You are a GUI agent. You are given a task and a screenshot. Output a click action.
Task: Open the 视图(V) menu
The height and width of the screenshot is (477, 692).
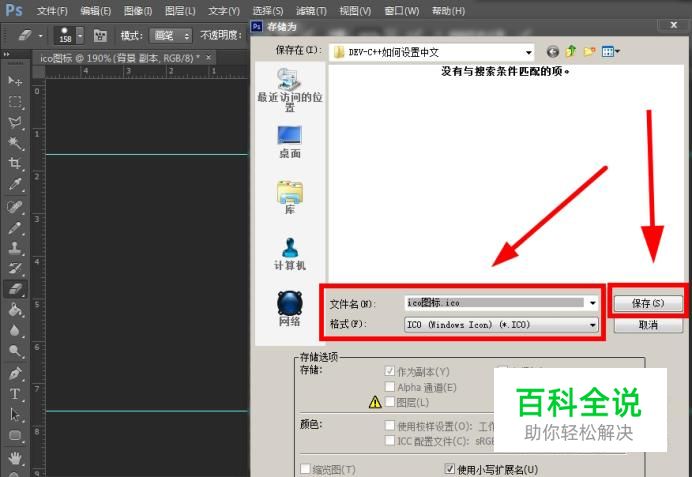355,11
